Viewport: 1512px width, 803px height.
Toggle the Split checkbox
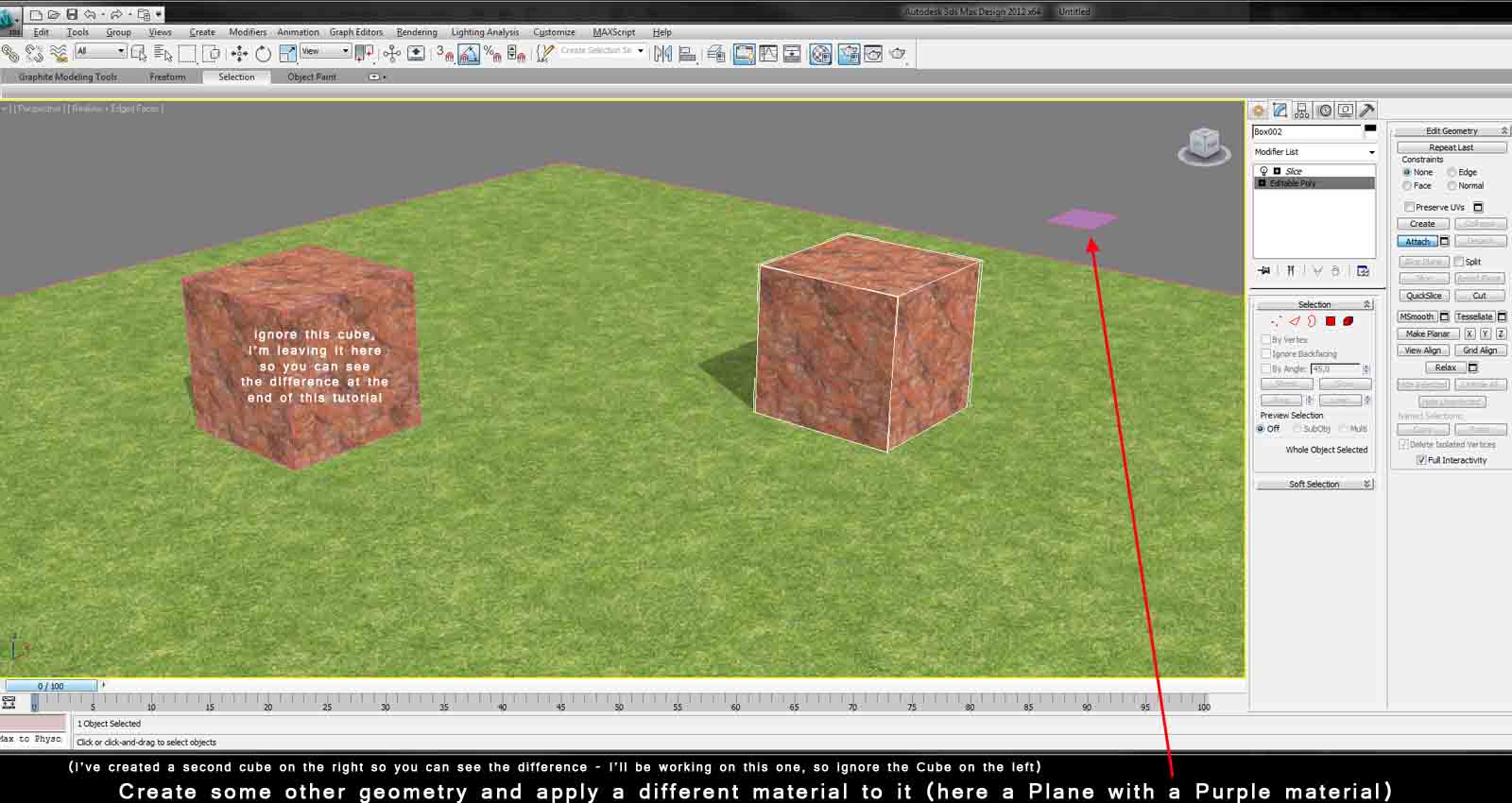[x=1459, y=262]
